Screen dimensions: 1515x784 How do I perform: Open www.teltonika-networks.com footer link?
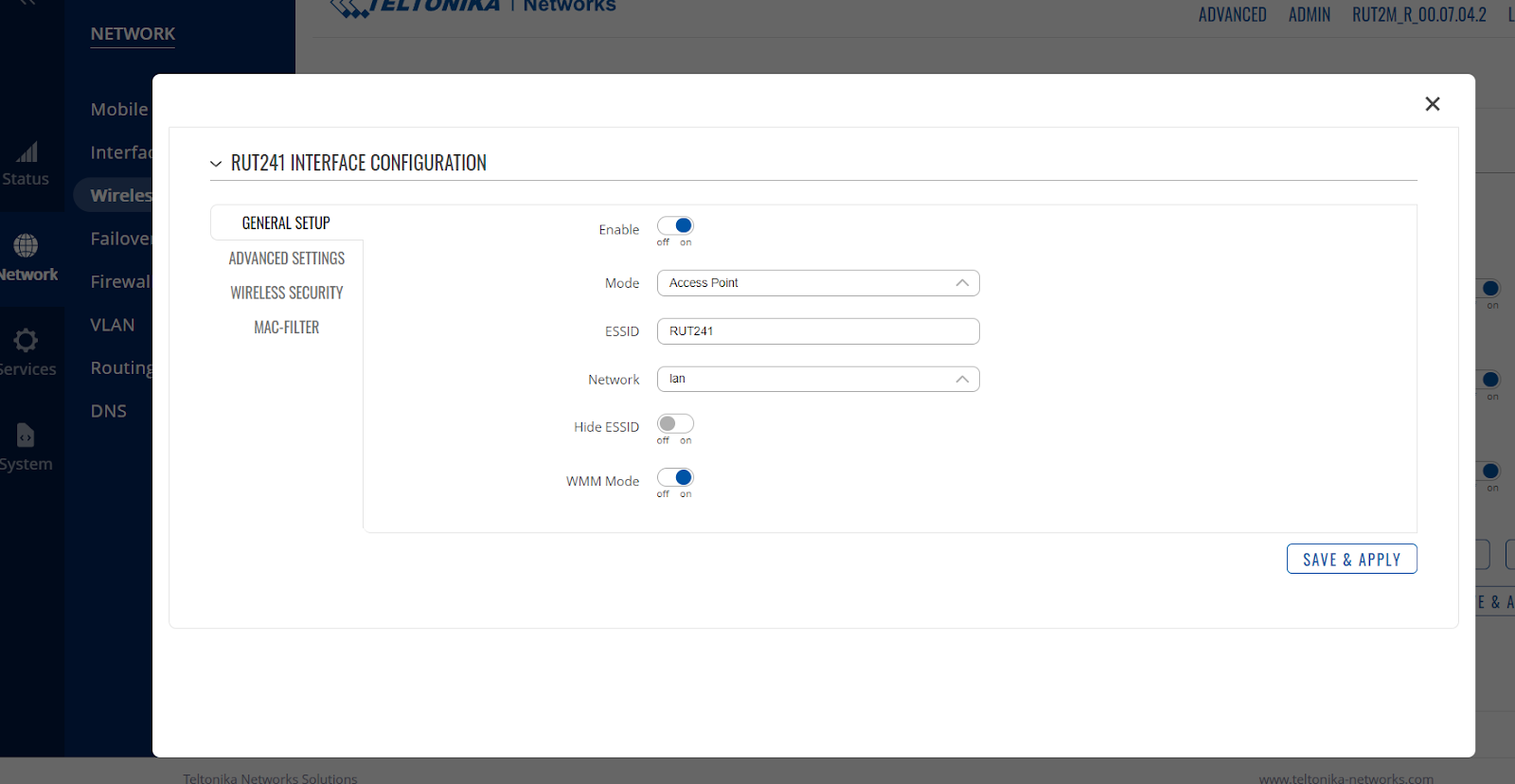pyautogui.click(x=1346, y=778)
